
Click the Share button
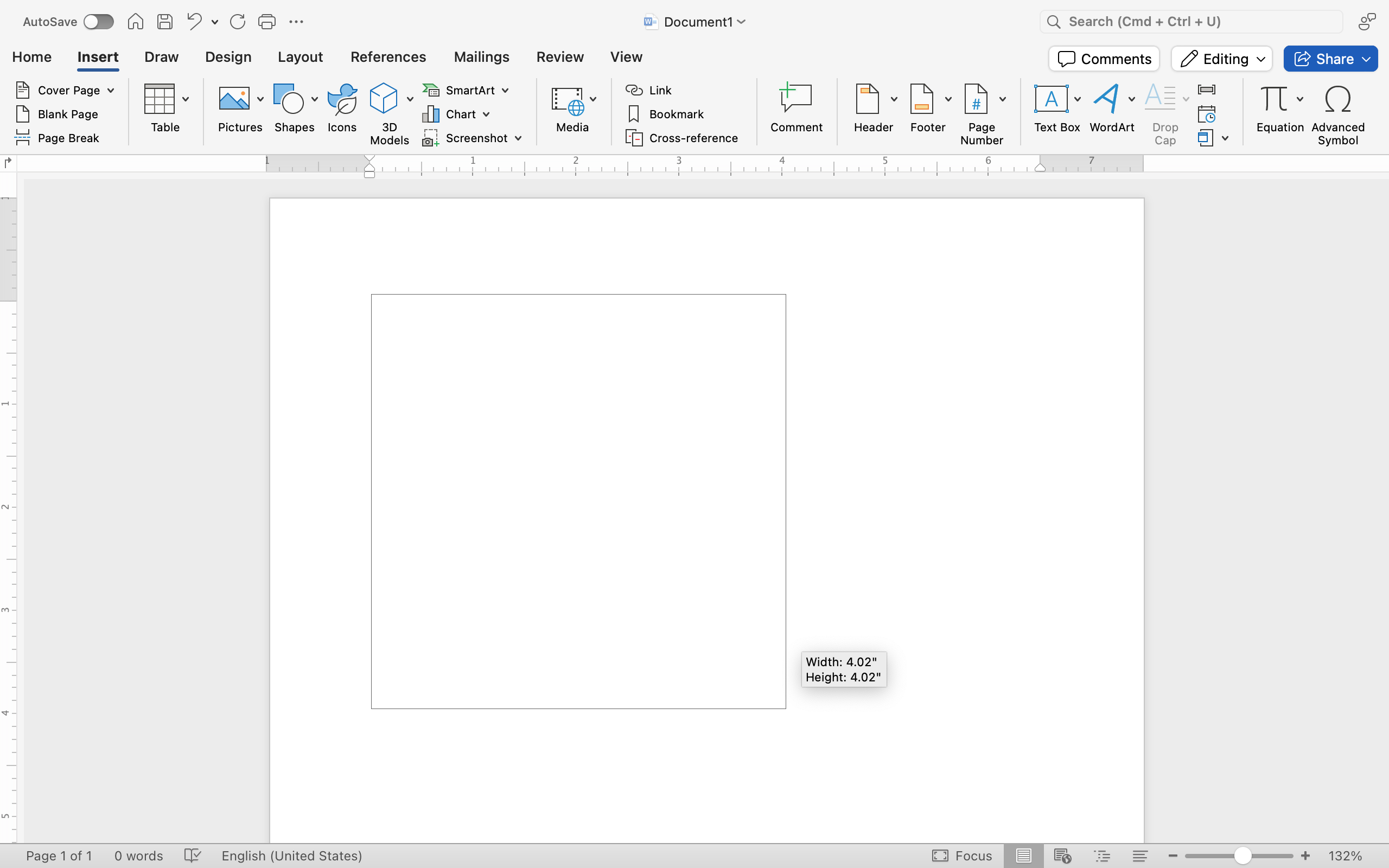(x=1330, y=59)
